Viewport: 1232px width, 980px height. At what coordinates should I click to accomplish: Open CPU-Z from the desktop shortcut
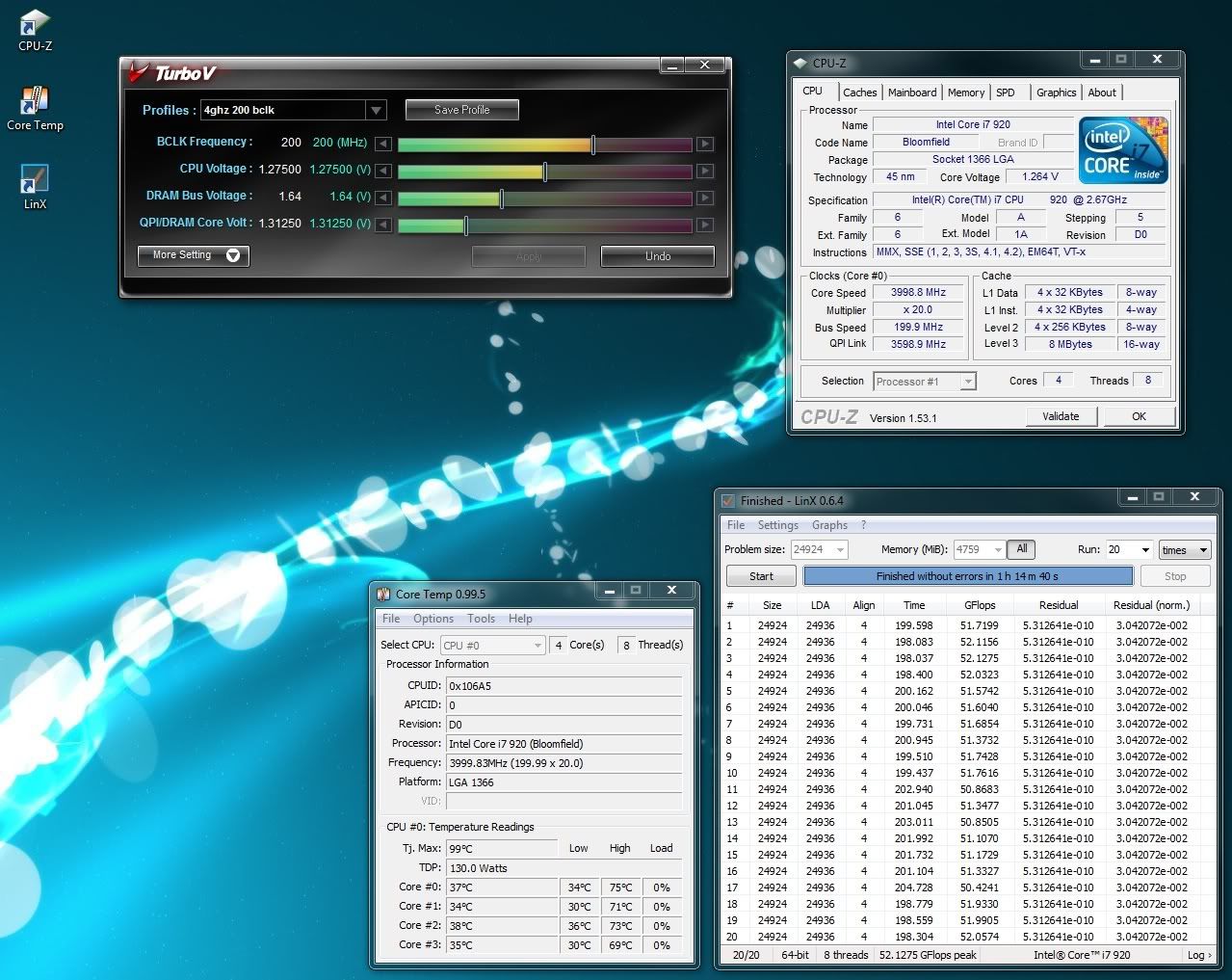coord(34,21)
